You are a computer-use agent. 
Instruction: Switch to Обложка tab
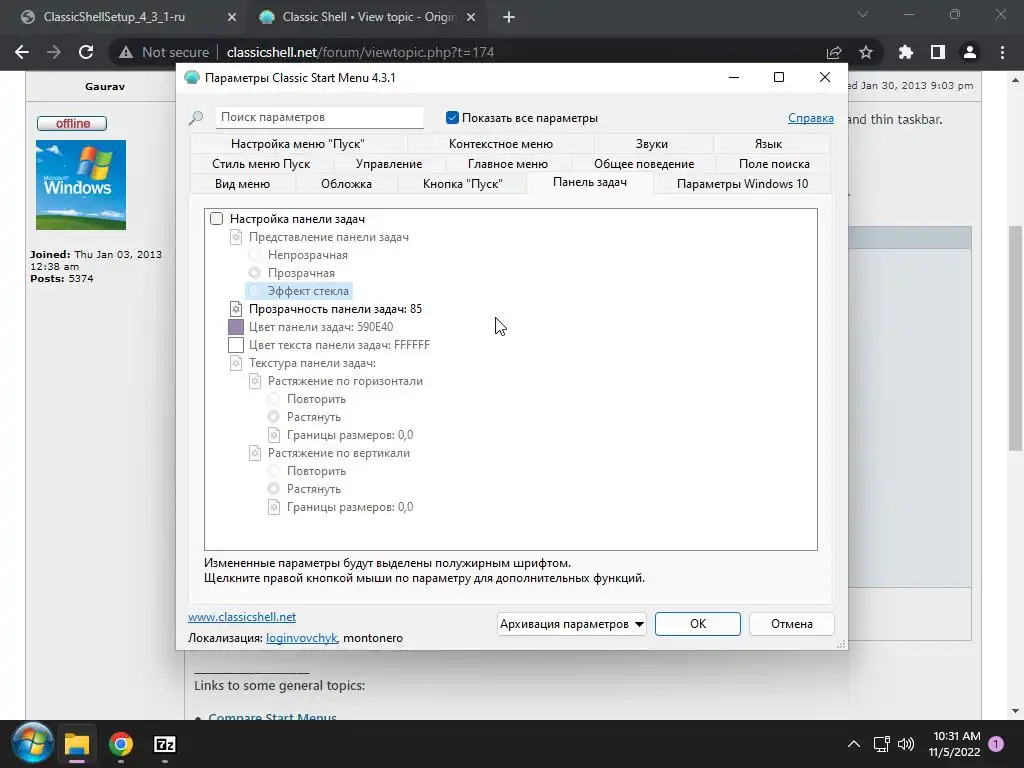click(x=346, y=184)
